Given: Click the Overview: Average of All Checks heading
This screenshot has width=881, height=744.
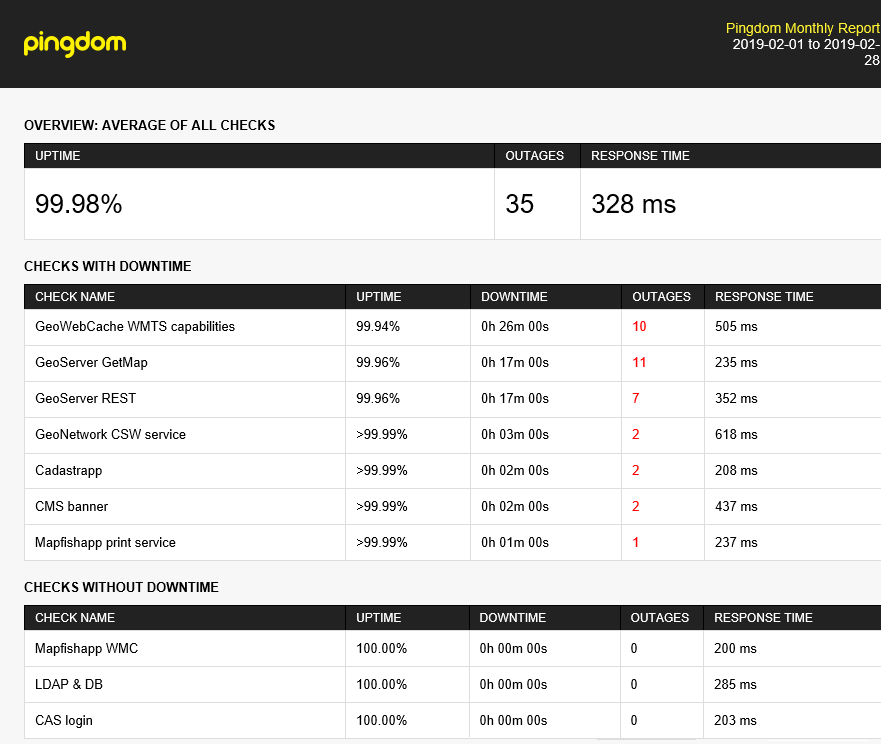Looking at the screenshot, I should point(149,125).
